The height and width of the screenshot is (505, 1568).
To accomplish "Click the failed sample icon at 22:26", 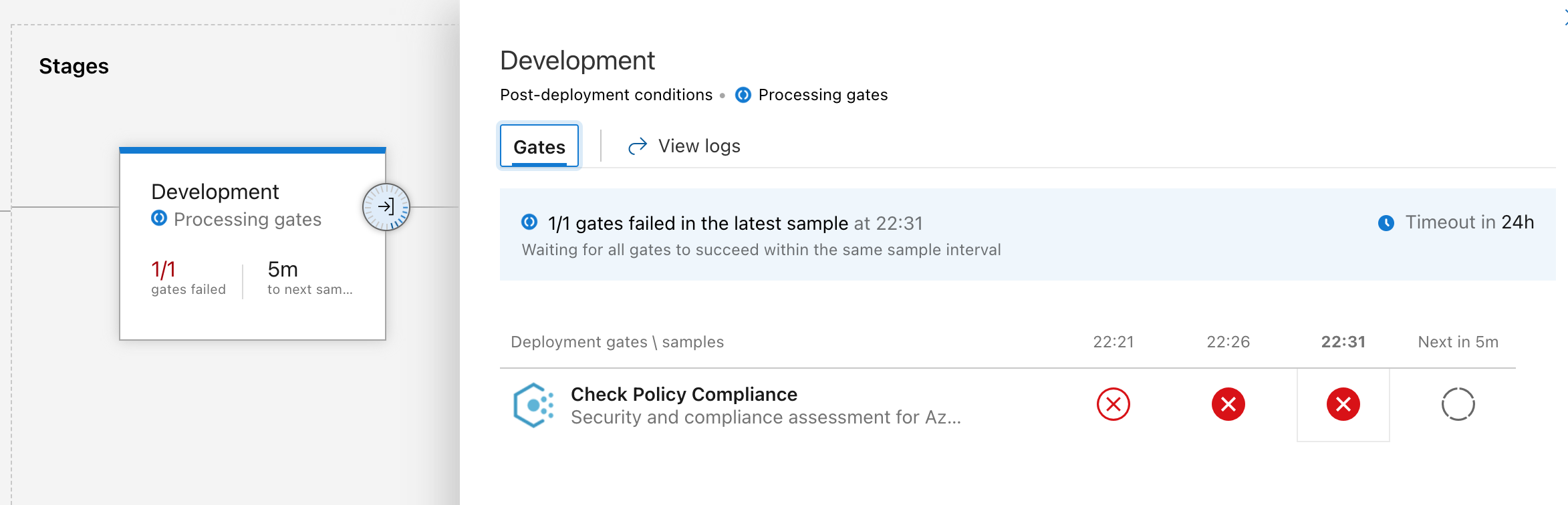I will (x=1228, y=404).
